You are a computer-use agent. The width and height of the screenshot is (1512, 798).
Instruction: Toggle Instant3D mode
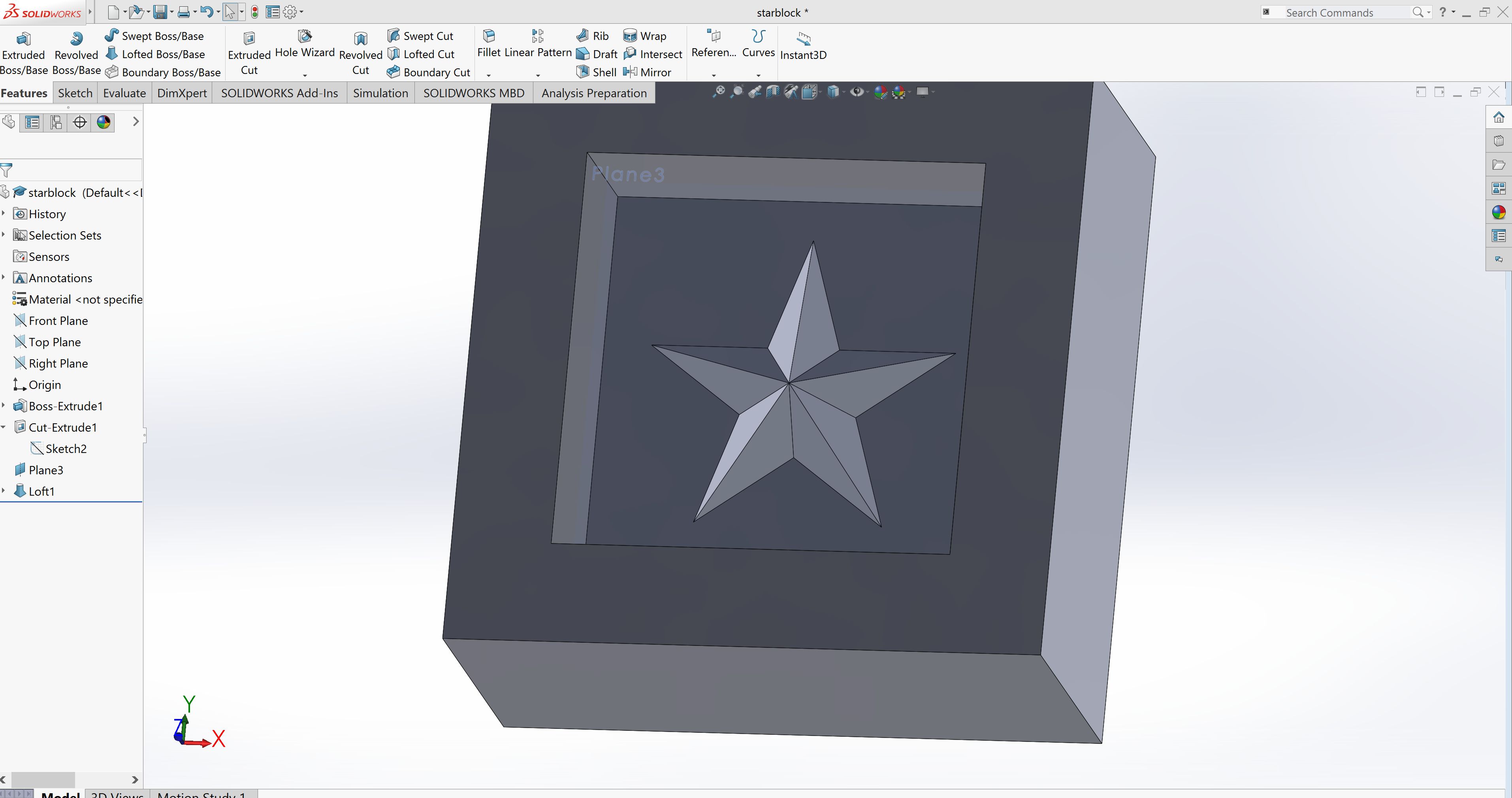(803, 46)
